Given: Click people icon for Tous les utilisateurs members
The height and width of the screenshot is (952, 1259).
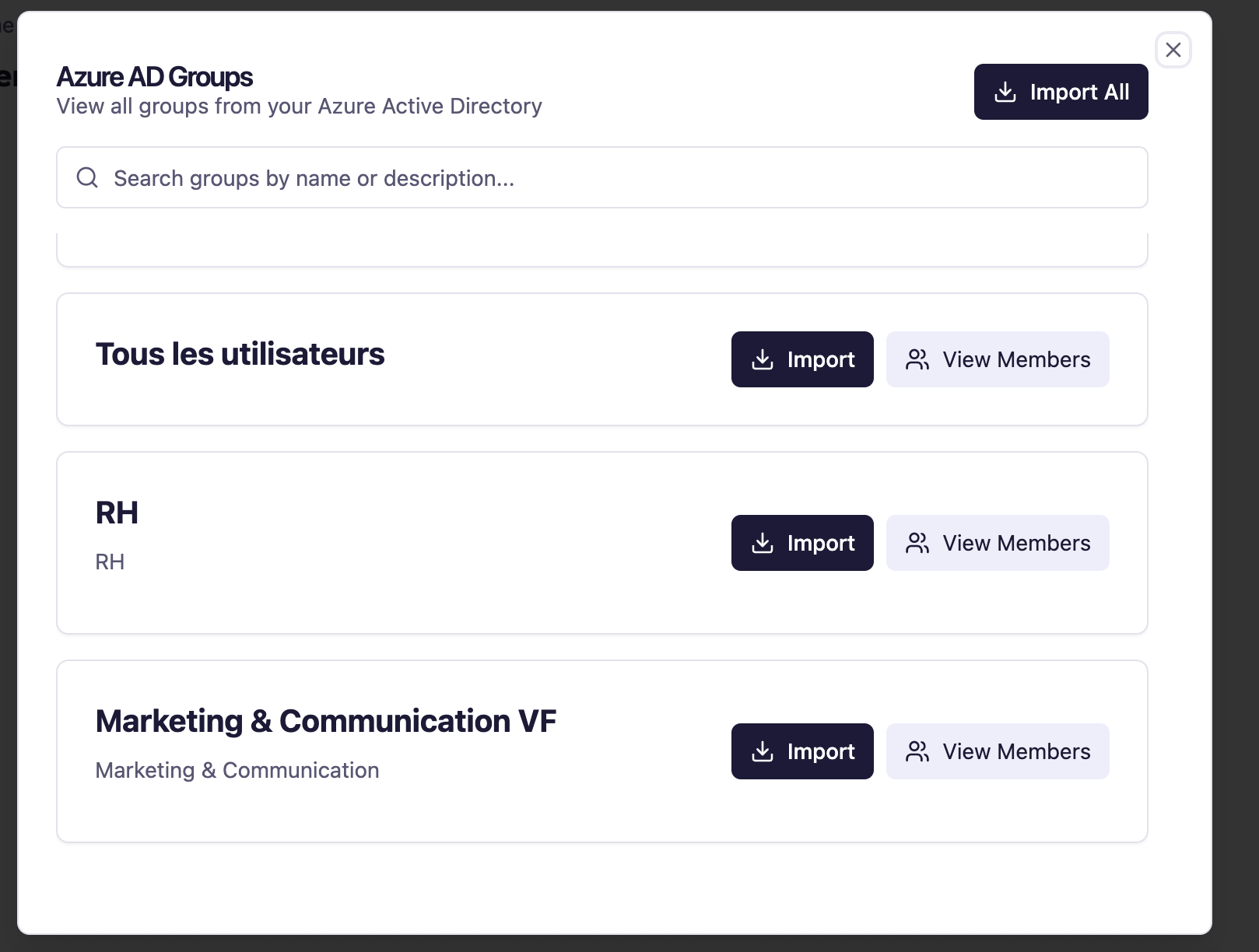Looking at the screenshot, I should point(917,359).
